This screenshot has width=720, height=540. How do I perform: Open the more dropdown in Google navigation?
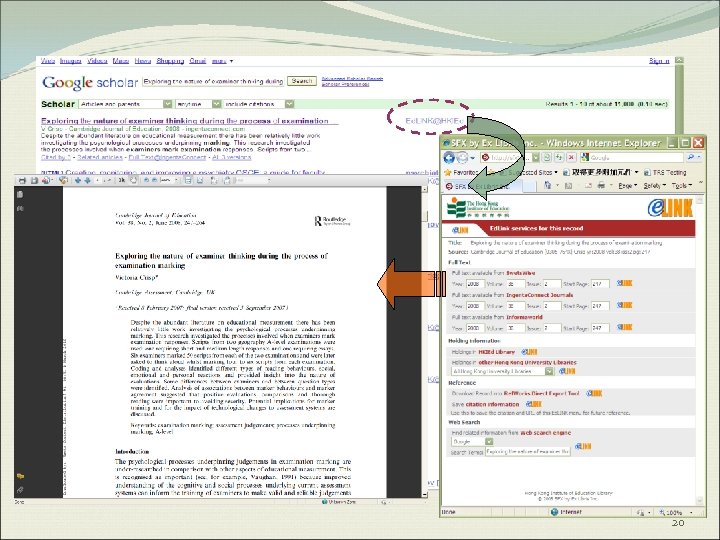point(222,61)
